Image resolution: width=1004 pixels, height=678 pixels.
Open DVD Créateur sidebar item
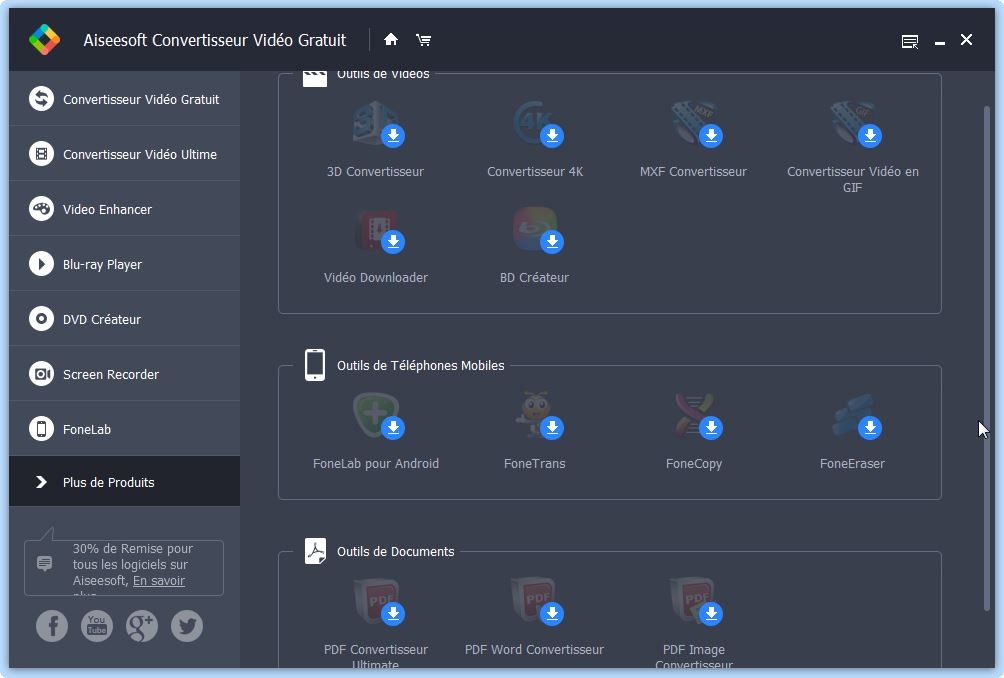(x=125, y=319)
